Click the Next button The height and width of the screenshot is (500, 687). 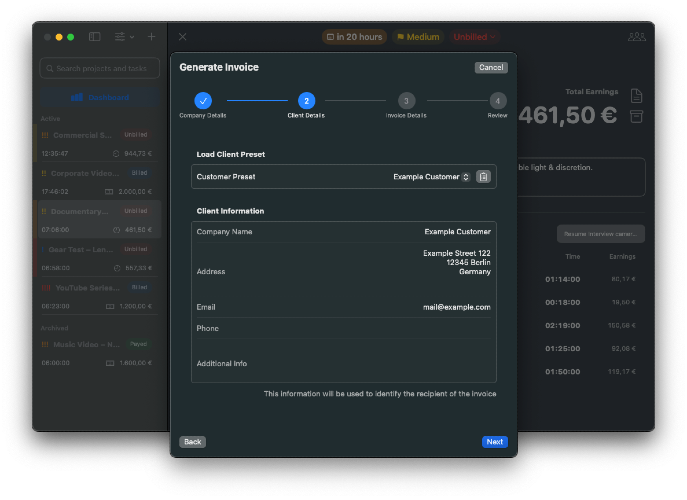pos(495,442)
